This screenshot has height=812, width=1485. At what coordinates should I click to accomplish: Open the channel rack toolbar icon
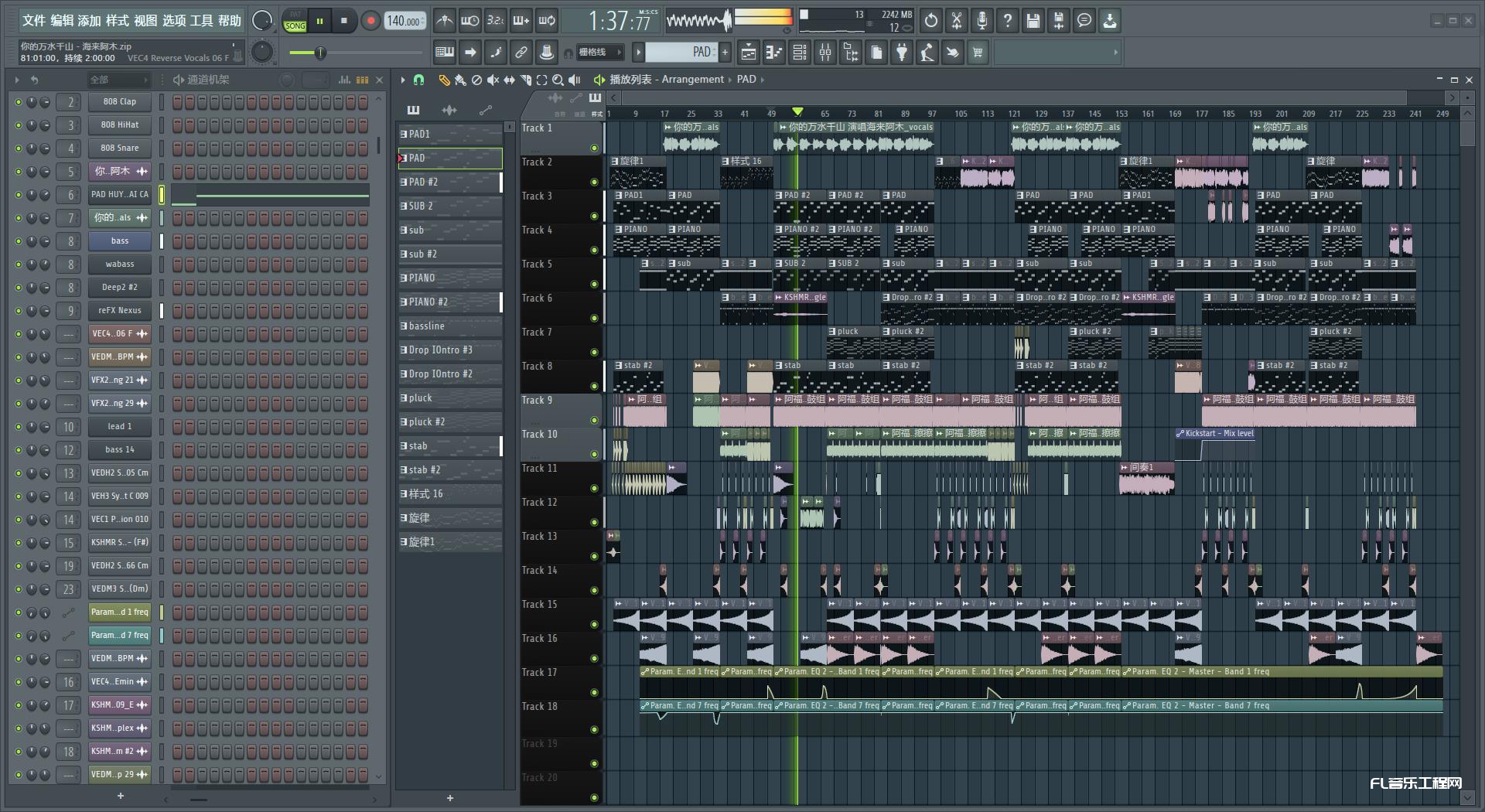tap(800, 53)
